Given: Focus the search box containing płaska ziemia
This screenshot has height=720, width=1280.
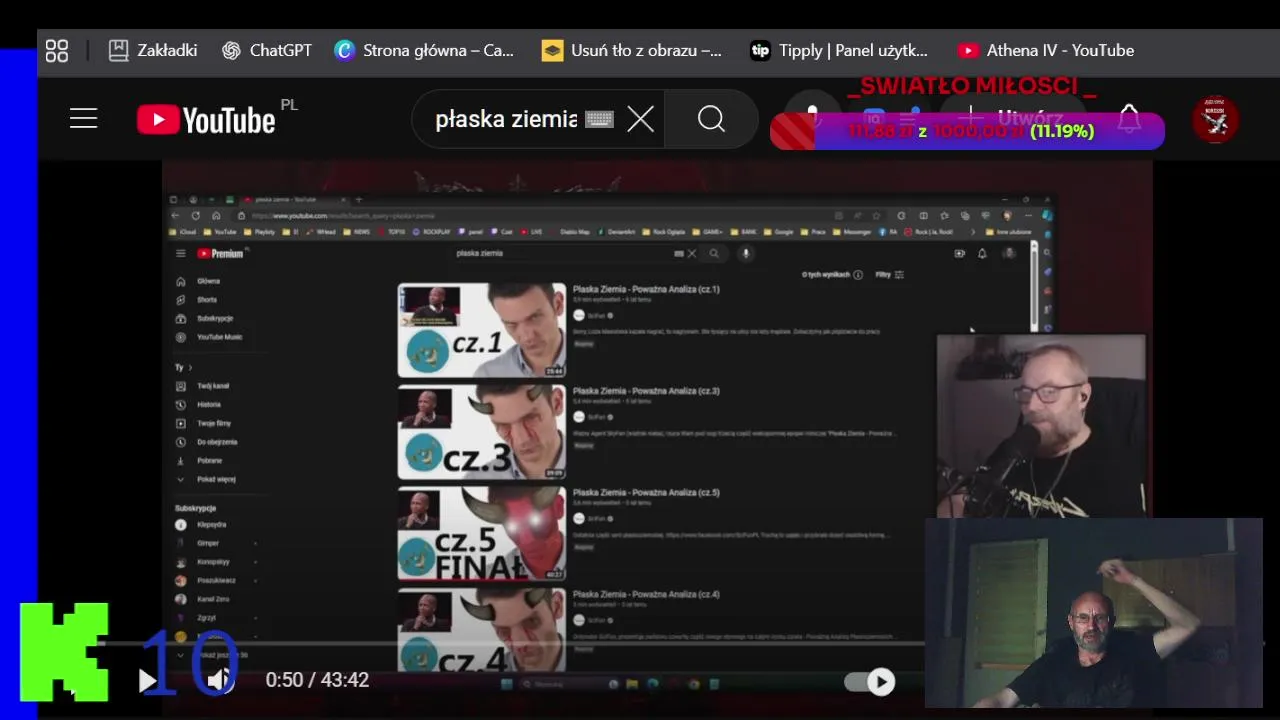Looking at the screenshot, I should [506, 120].
